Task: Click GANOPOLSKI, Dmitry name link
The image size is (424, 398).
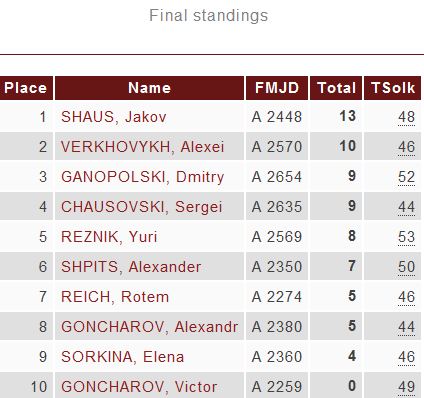Action: coord(143,177)
